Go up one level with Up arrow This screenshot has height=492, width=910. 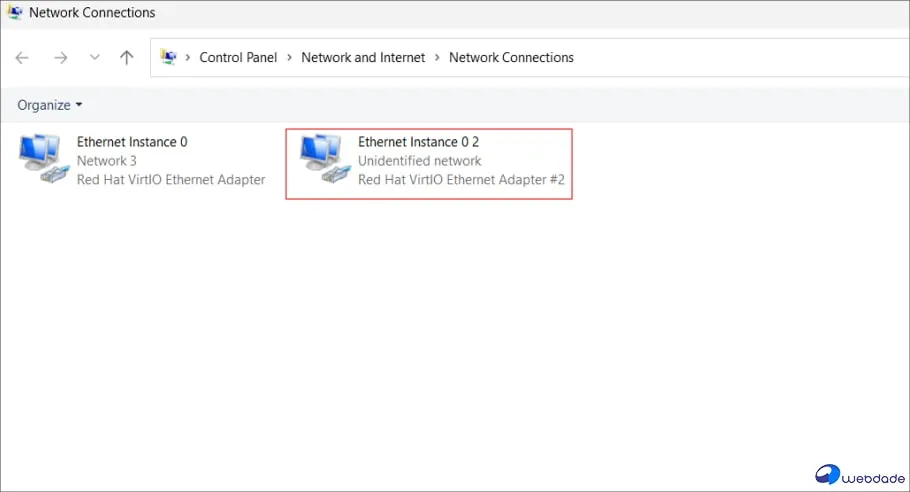(x=126, y=58)
